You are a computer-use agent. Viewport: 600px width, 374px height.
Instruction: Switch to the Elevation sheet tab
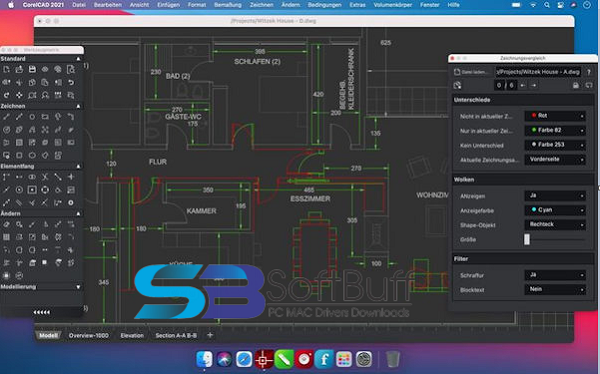132,336
